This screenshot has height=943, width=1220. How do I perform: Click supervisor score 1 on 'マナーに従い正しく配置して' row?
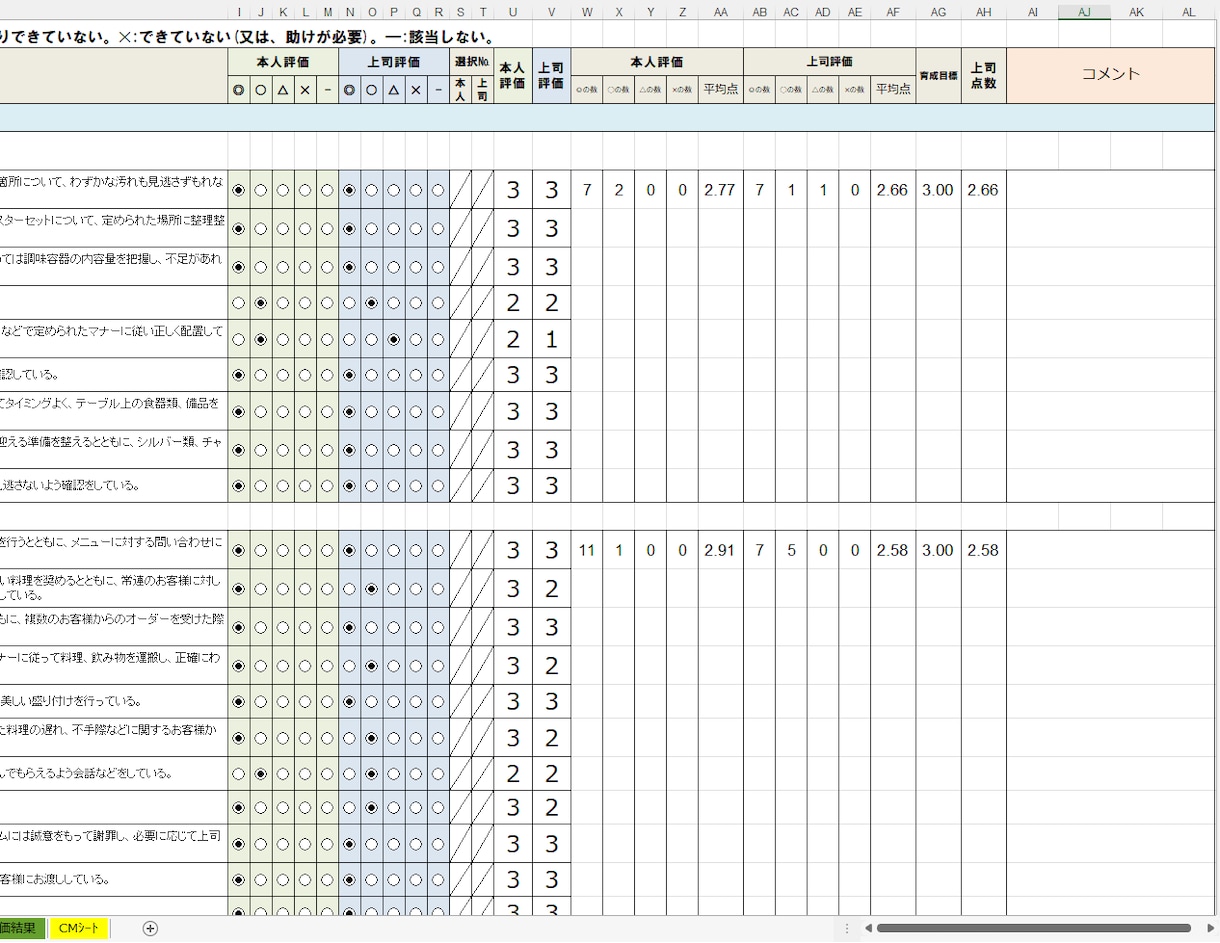[551, 339]
